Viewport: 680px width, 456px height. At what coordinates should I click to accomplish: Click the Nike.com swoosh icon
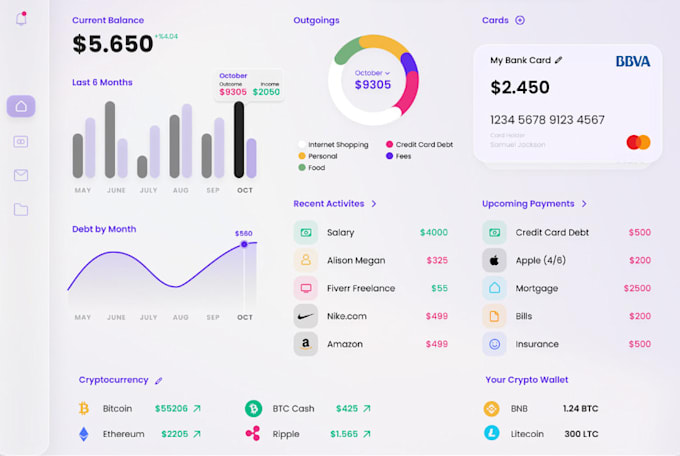coord(306,316)
